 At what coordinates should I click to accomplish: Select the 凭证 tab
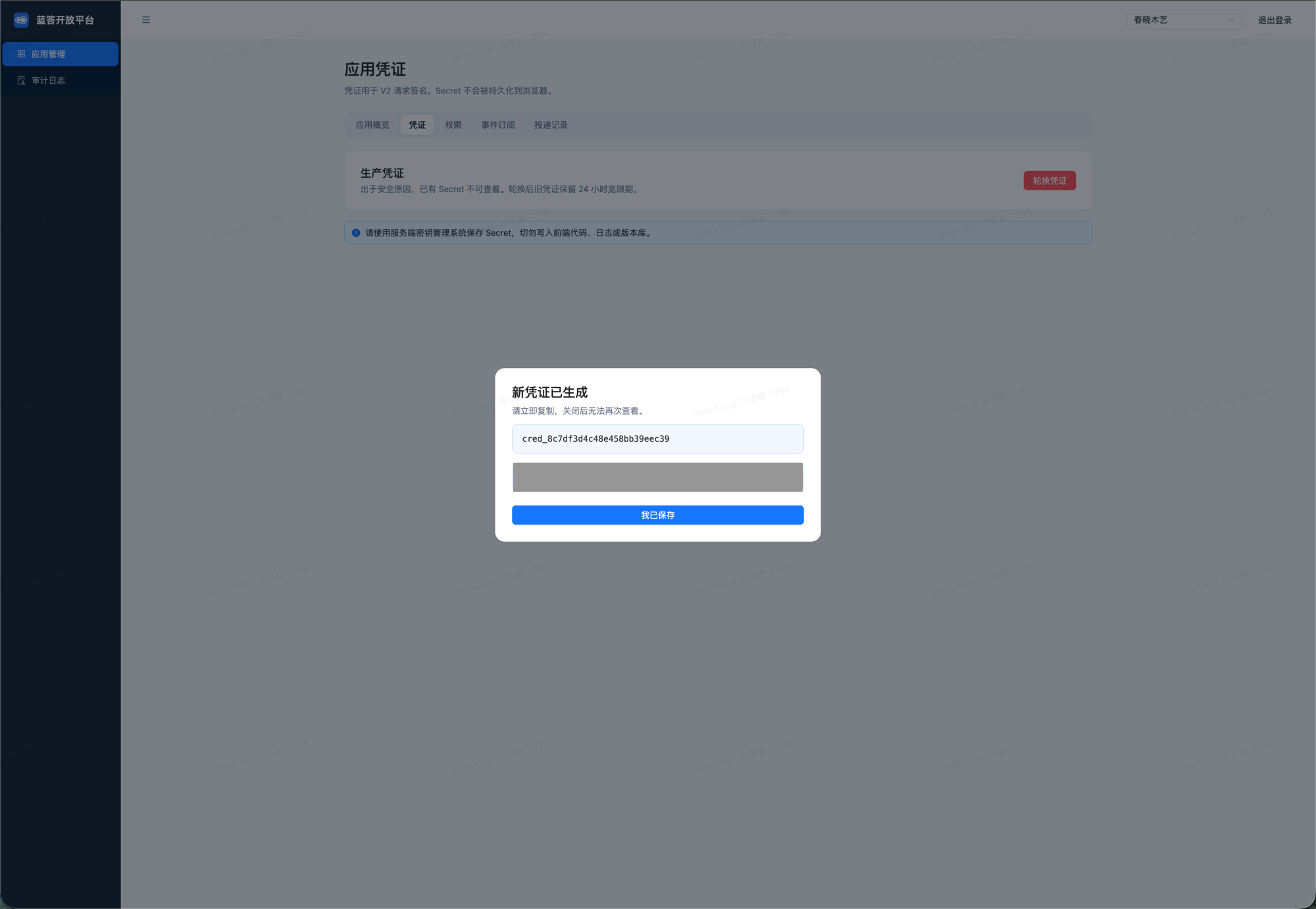pos(417,125)
